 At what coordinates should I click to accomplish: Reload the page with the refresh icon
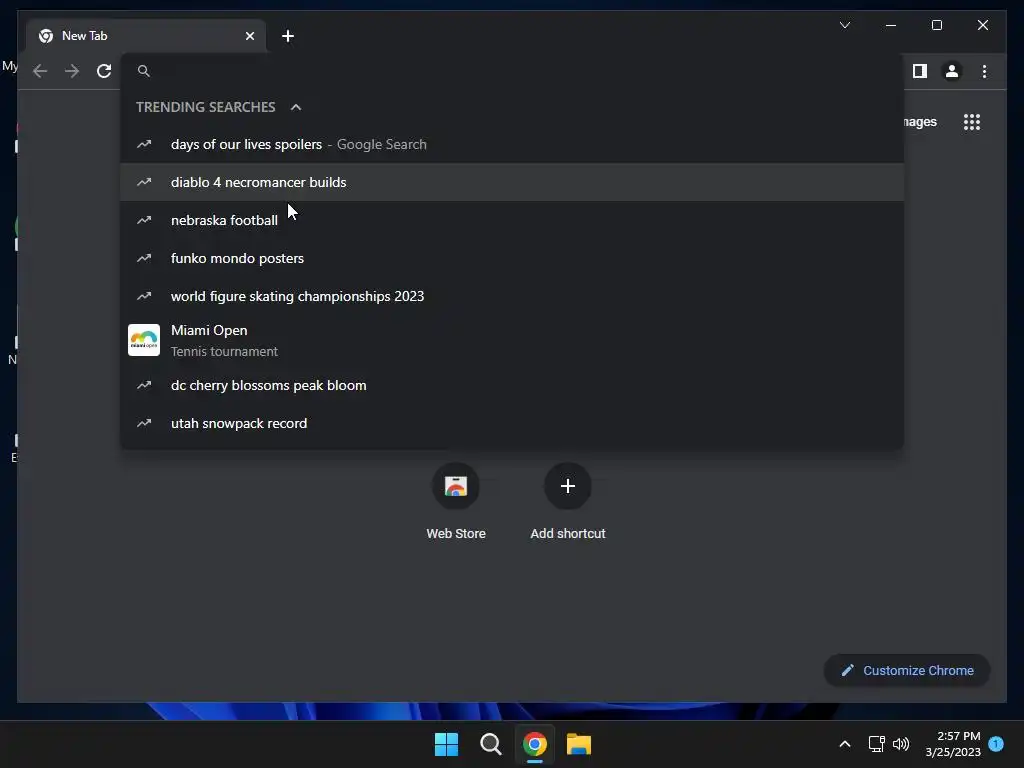(104, 71)
